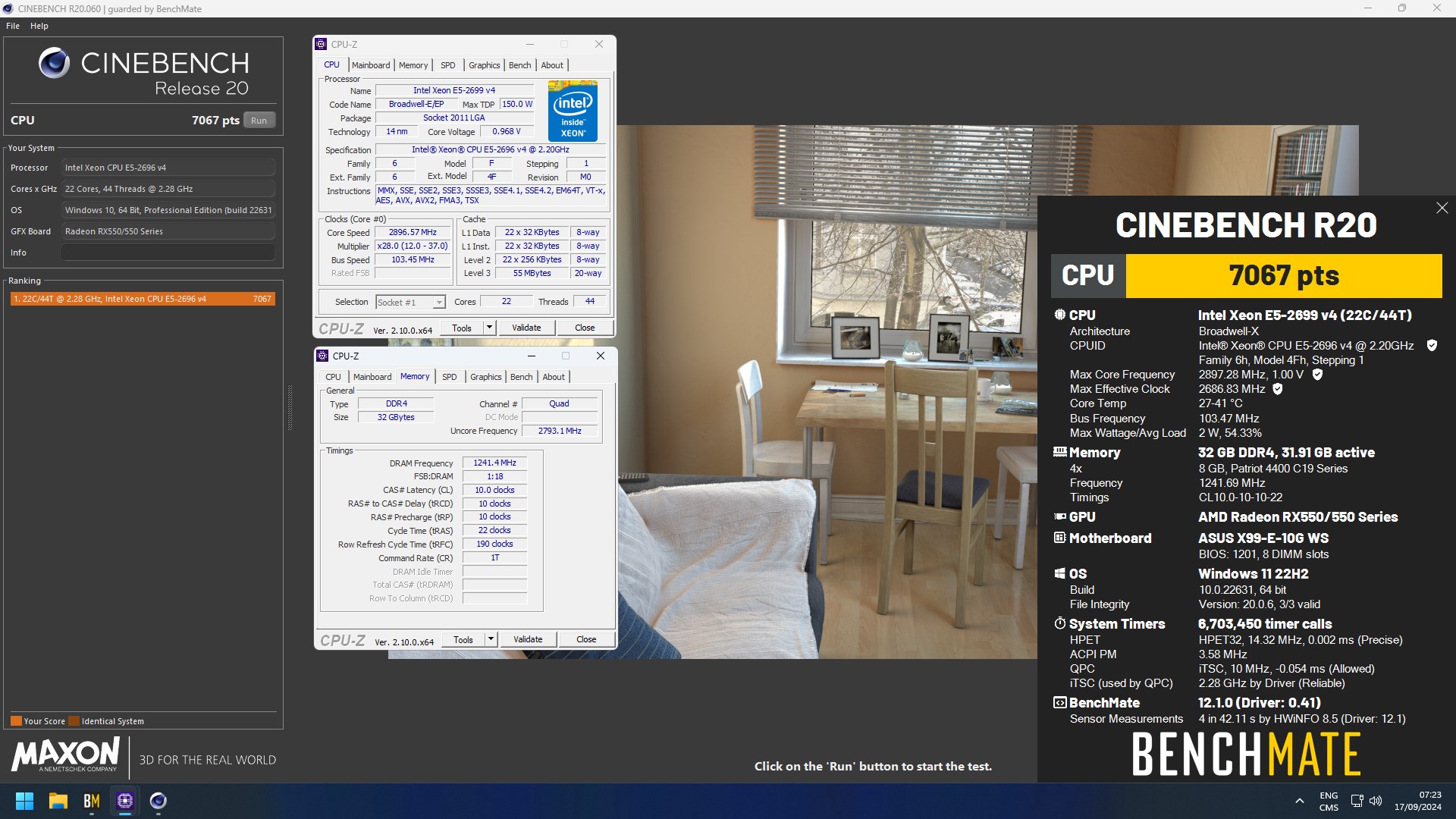Expand Tools dropdown arrow in top CPU-Z window
Viewport: 1456px width, 819px height.
point(489,328)
